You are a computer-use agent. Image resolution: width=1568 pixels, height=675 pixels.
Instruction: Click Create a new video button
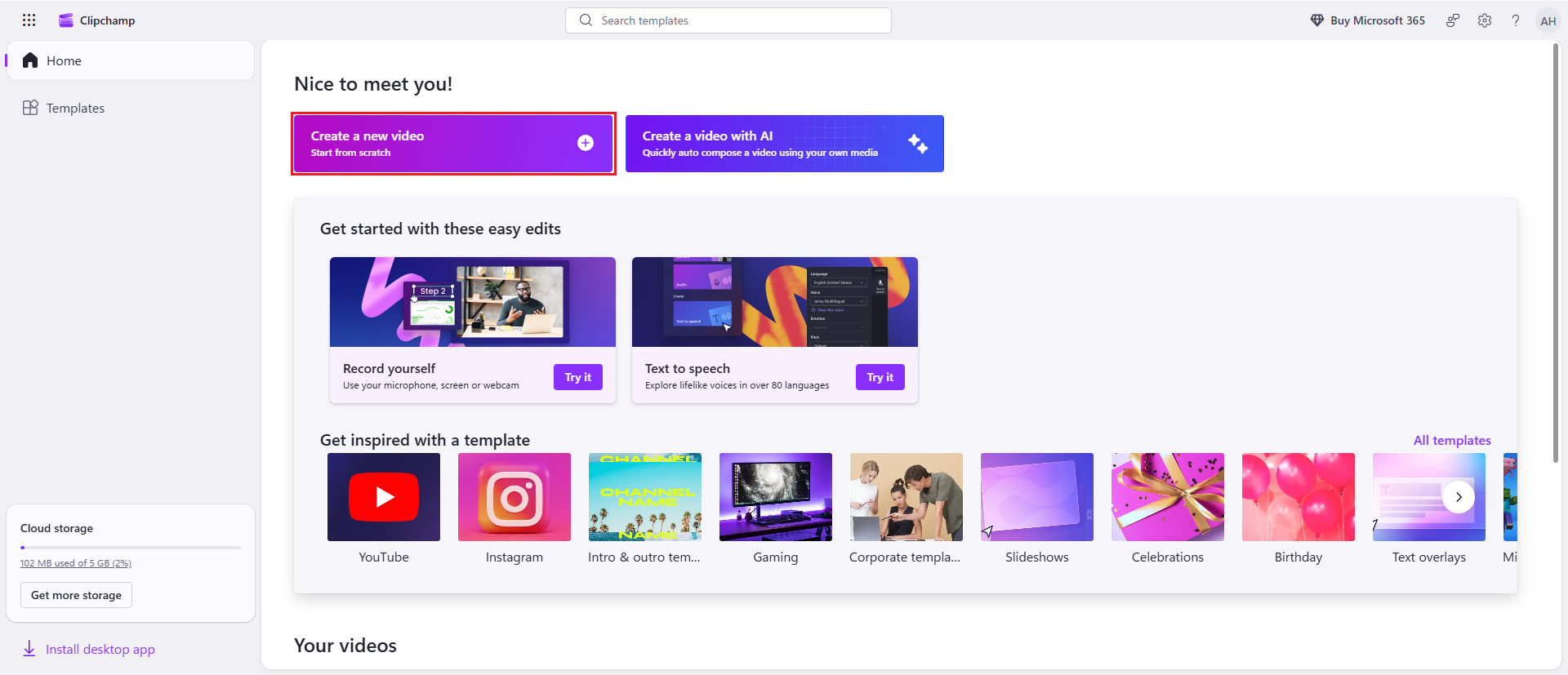pos(453,144)
